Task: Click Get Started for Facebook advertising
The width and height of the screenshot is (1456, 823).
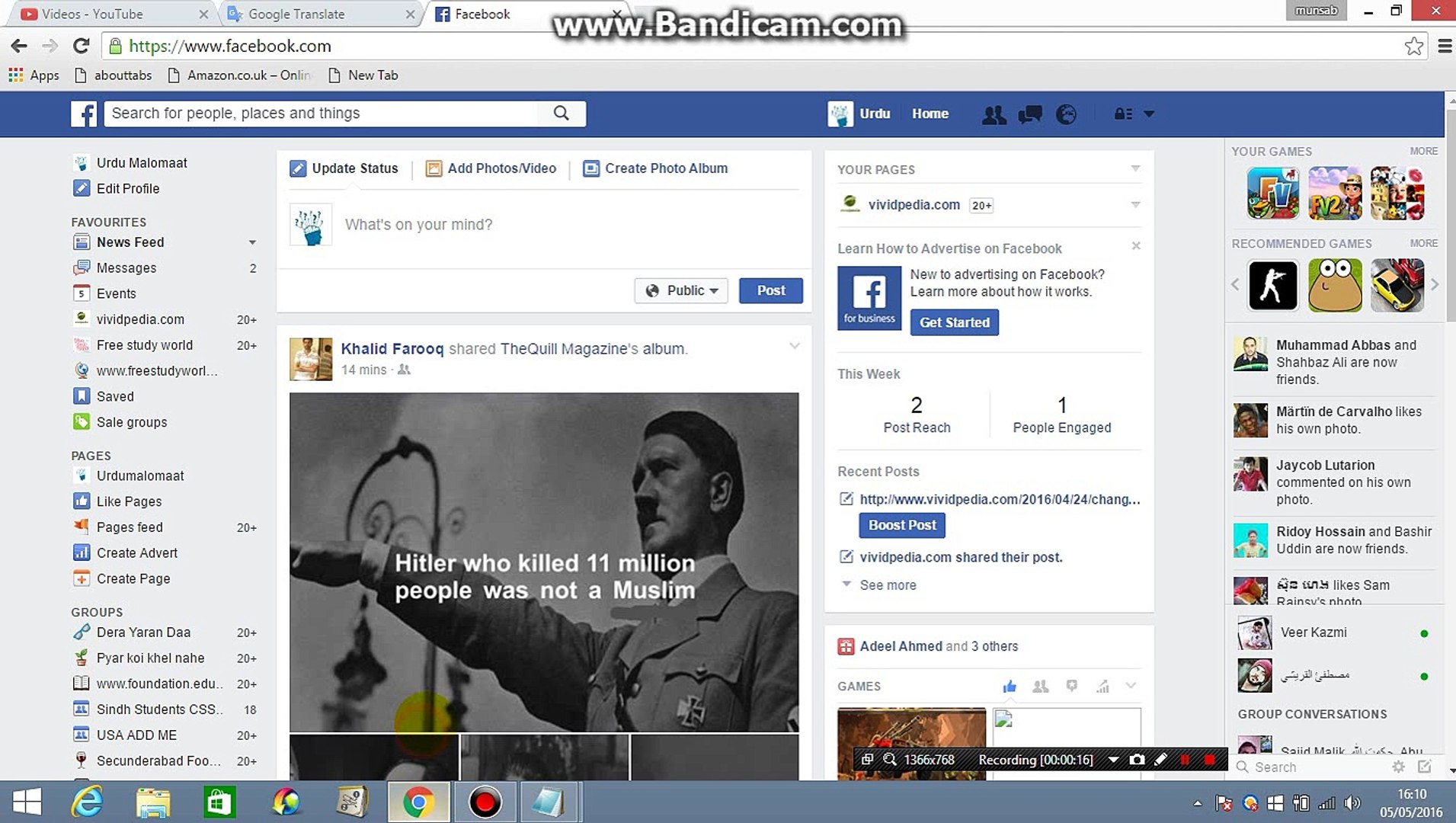Action: [954, 322]
